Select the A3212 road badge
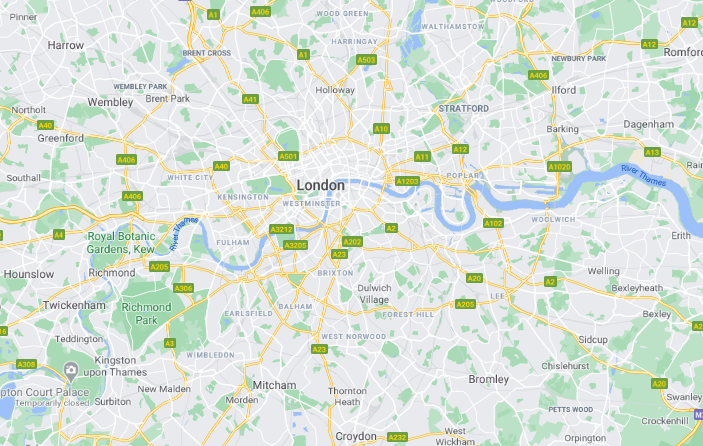The image size is (703, 446). coord(282,229)
